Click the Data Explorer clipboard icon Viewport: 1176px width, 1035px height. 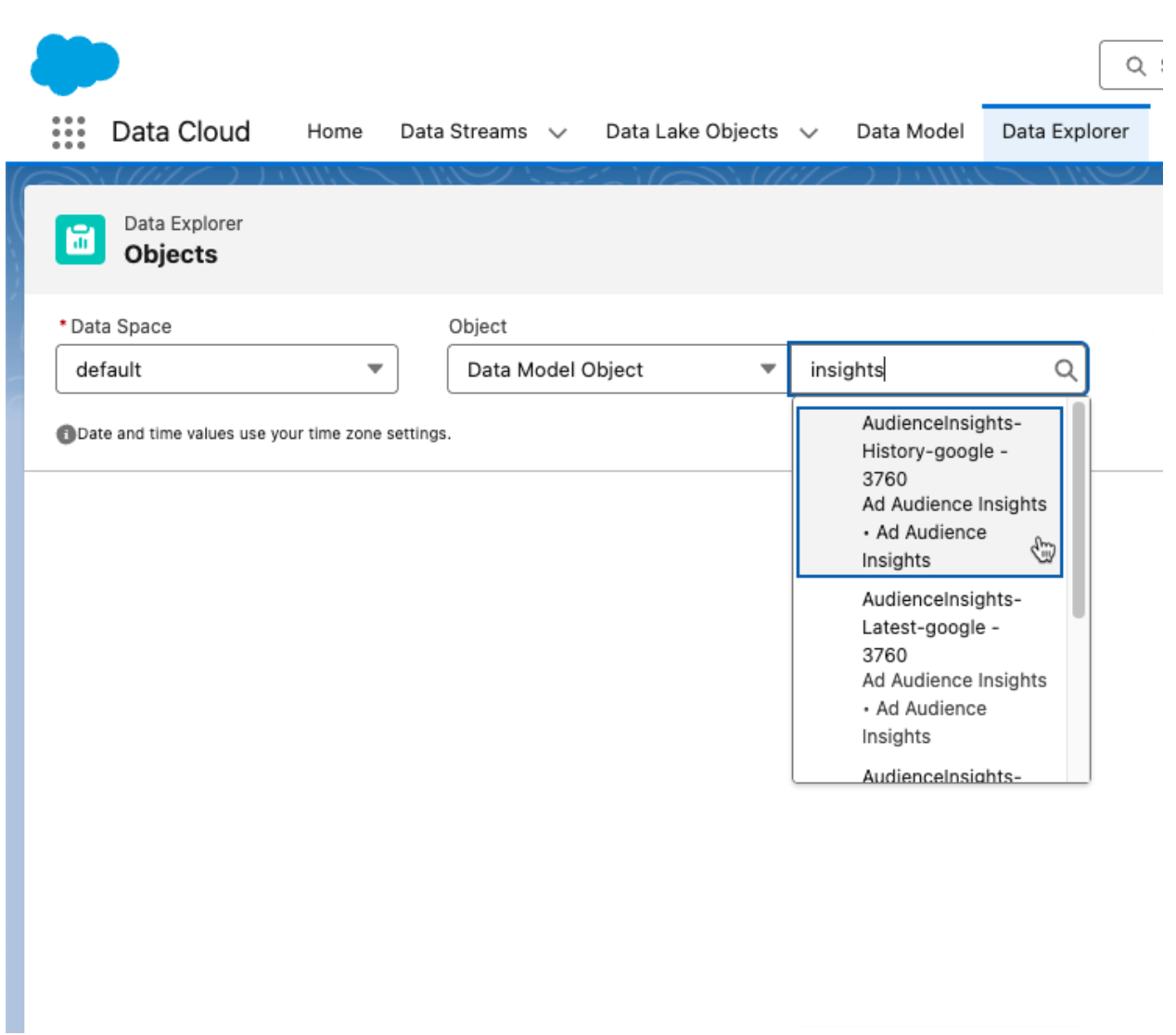(80, 239)
